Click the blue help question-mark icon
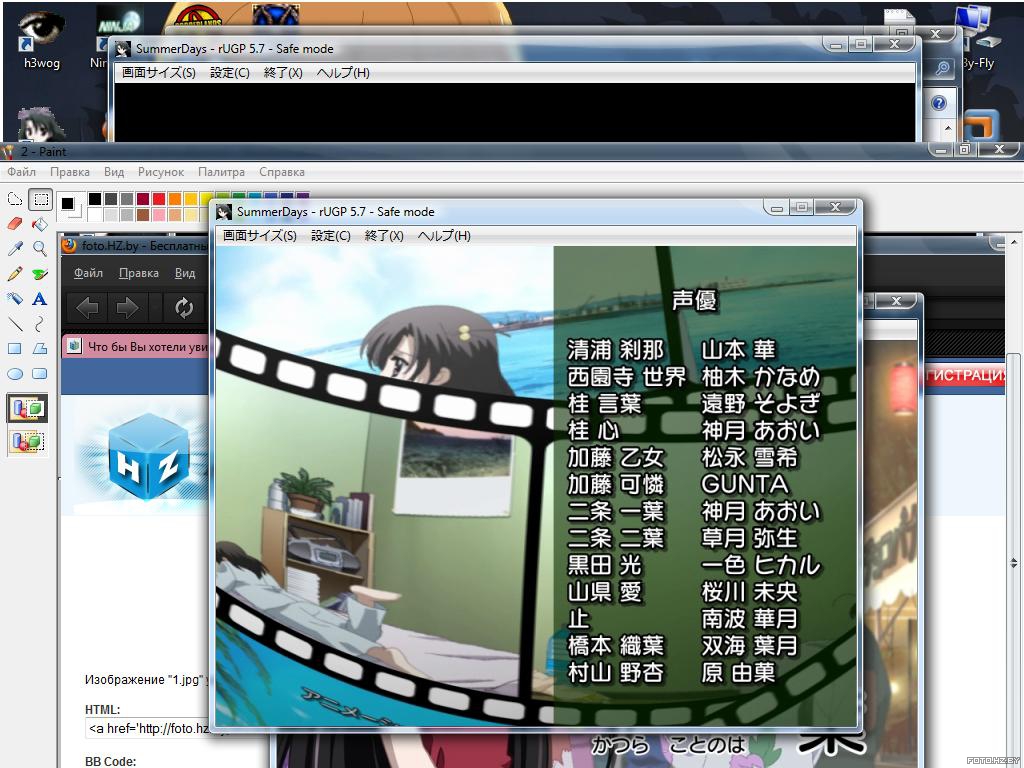This screenshot has width=1024, height=768. coord(938,103)
